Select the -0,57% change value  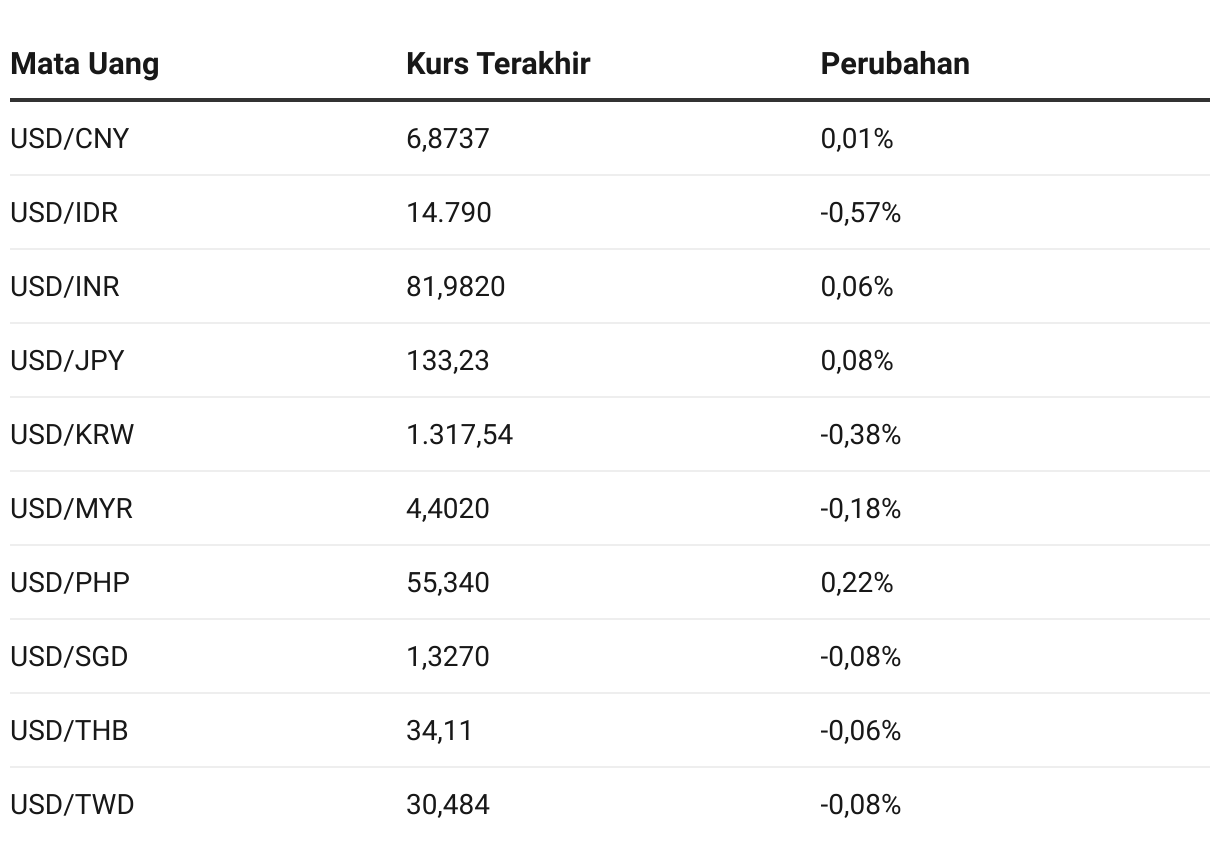(861, 212)
